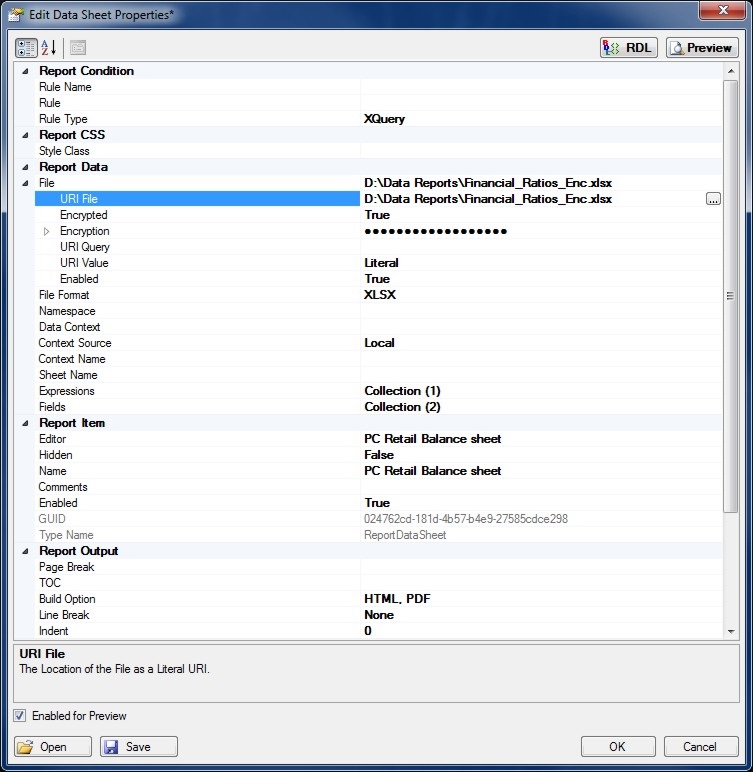
Task: Click the Cancel button
Action: click(x=699, y=746)
